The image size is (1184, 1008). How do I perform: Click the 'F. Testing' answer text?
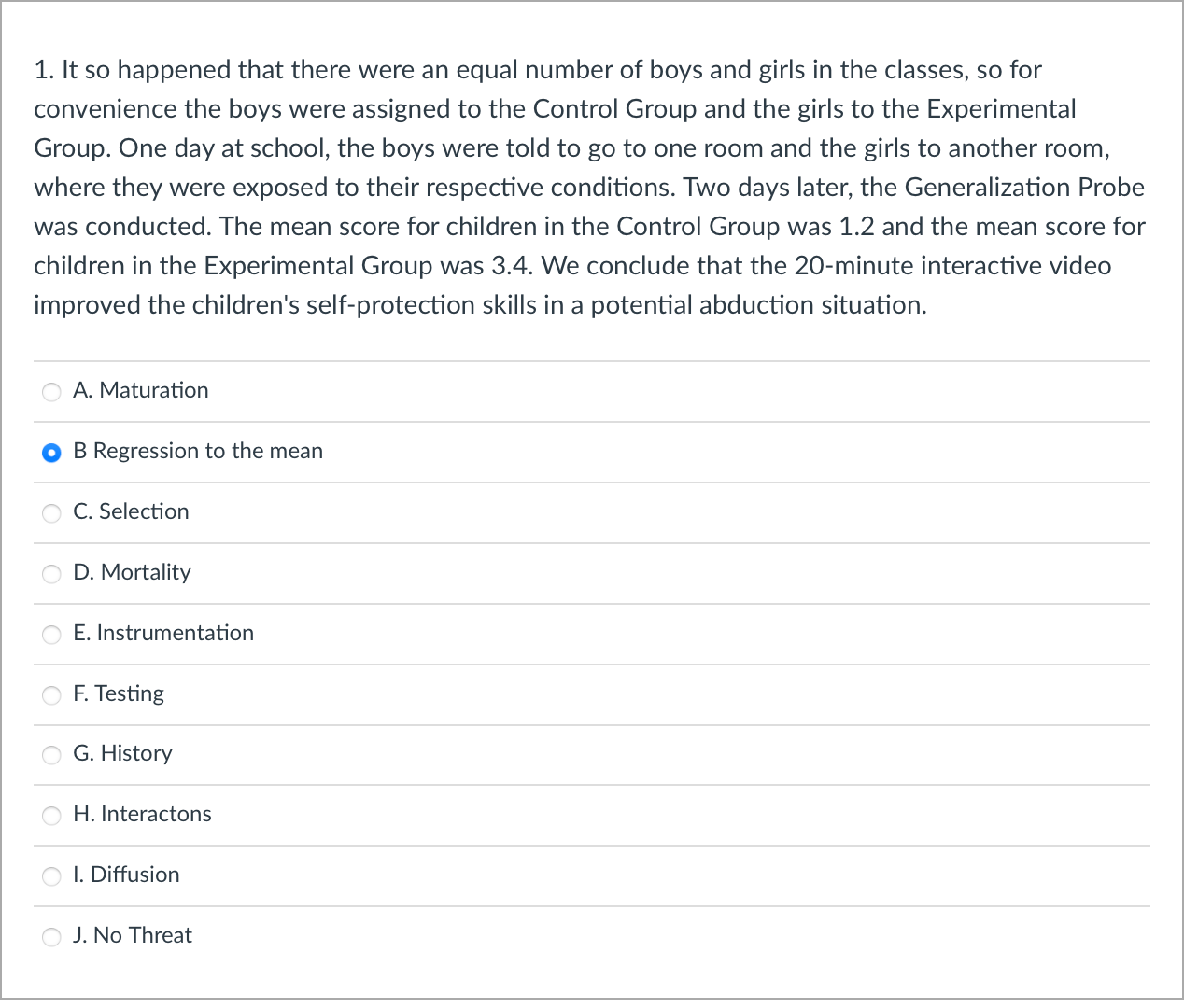coord(119,693)
